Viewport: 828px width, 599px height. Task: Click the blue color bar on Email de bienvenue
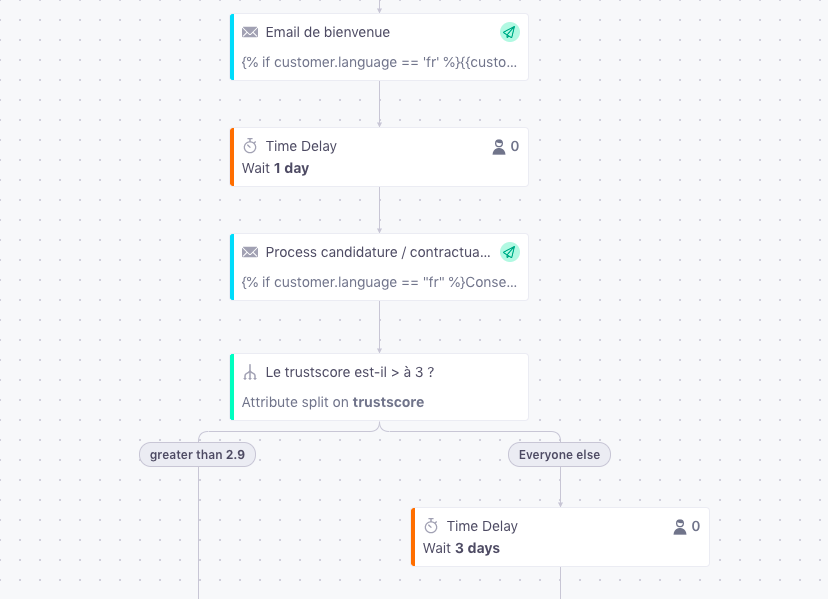click(x=232, y=47)
